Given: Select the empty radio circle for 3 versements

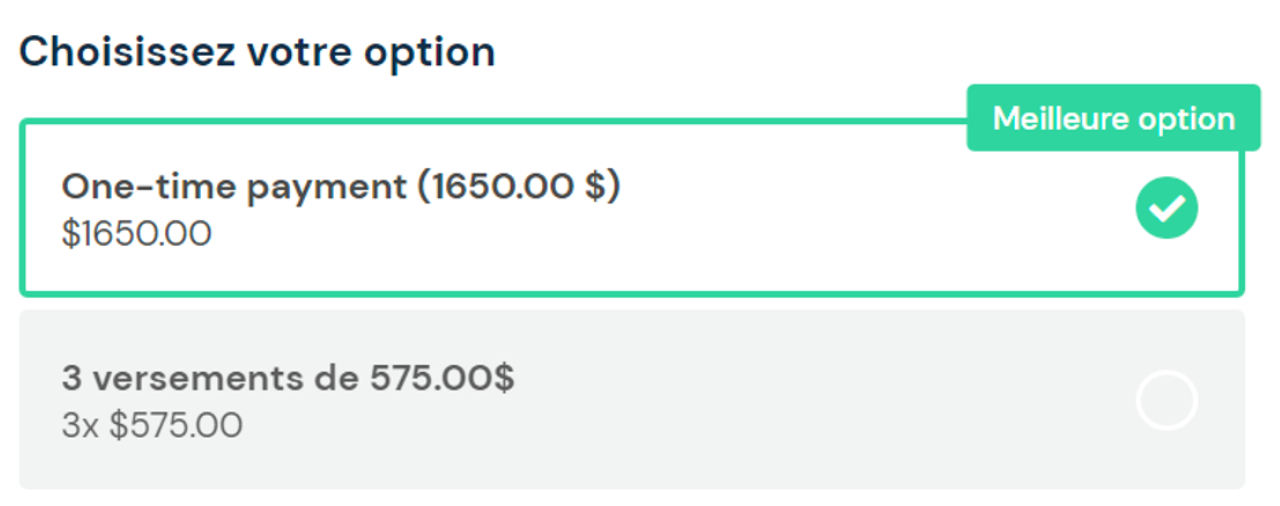Looking at the screenshot, I should point(1166,400).
